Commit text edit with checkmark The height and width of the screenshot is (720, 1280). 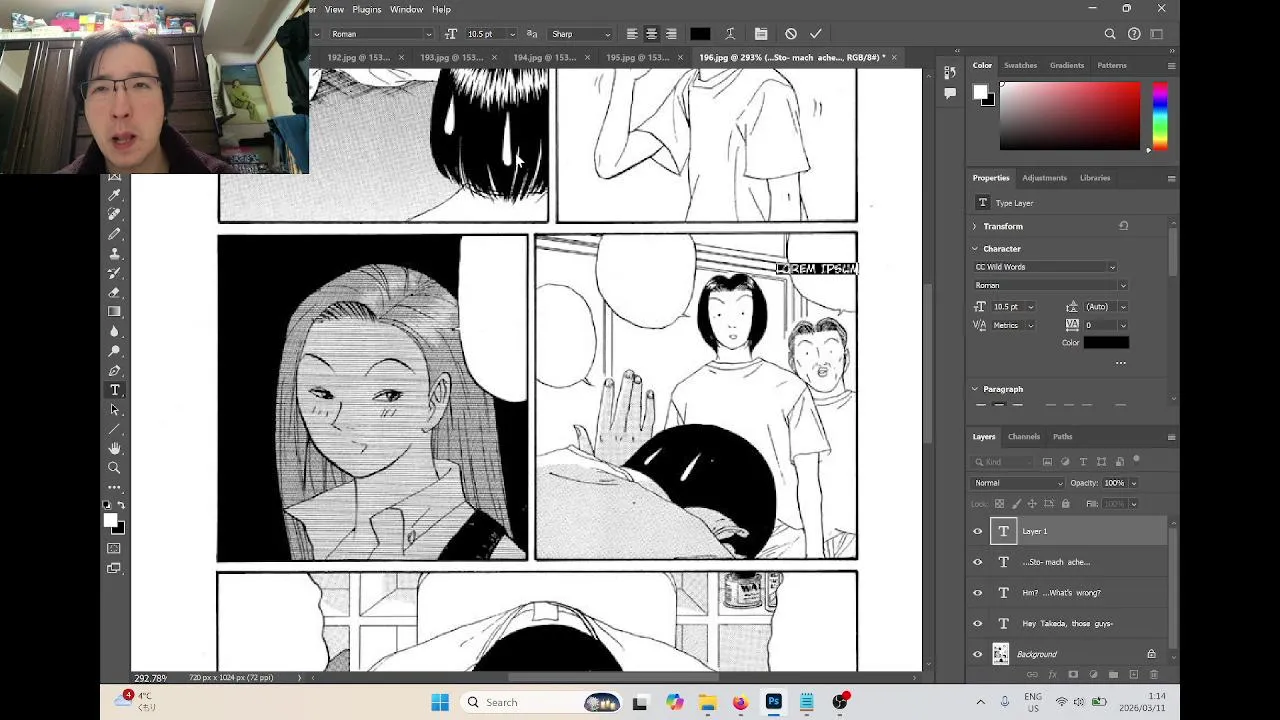click(x=816, y=34)
